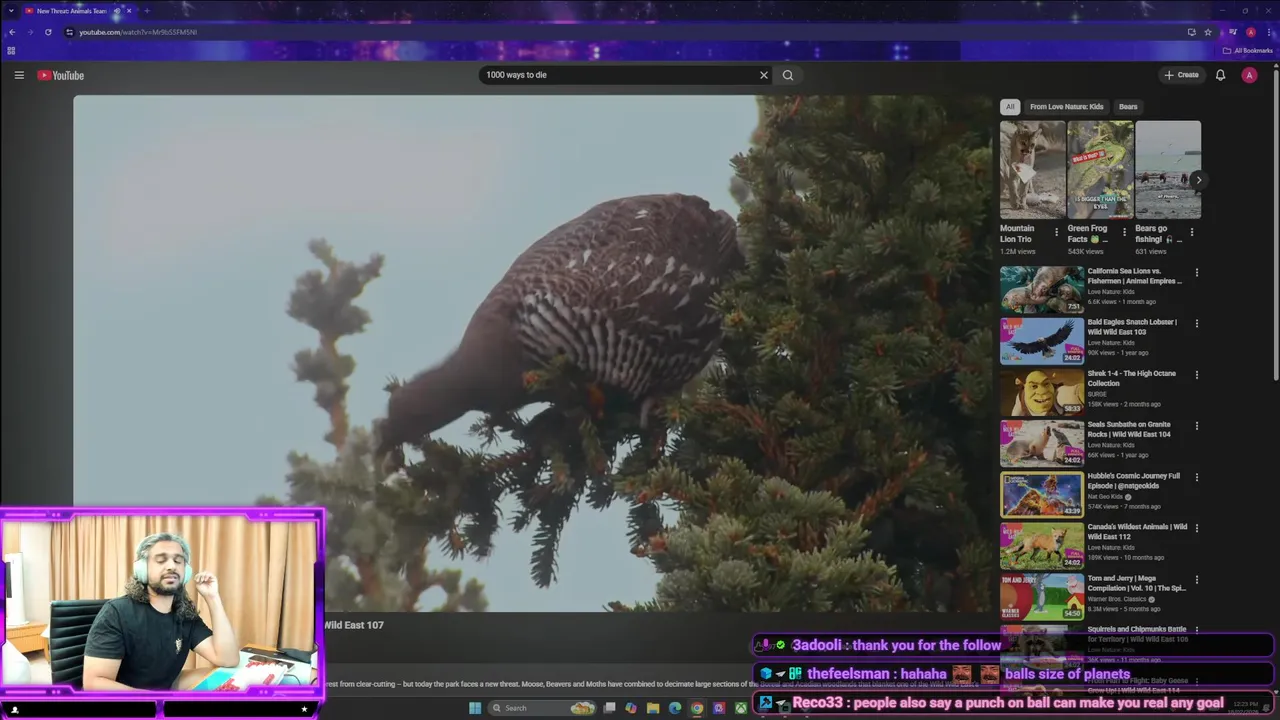1280x720 pixels.
Task: Open more options for Bald Eagles video
Action: (1196, 323)
